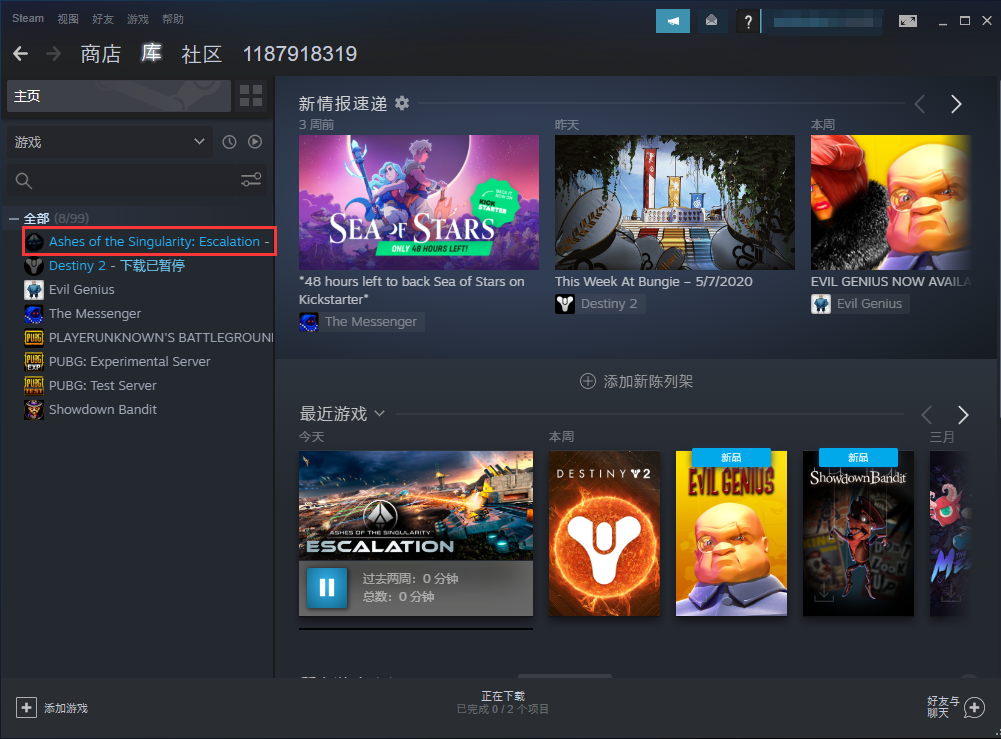Click PUBG: Experimental Server list icon

(34, 361)
